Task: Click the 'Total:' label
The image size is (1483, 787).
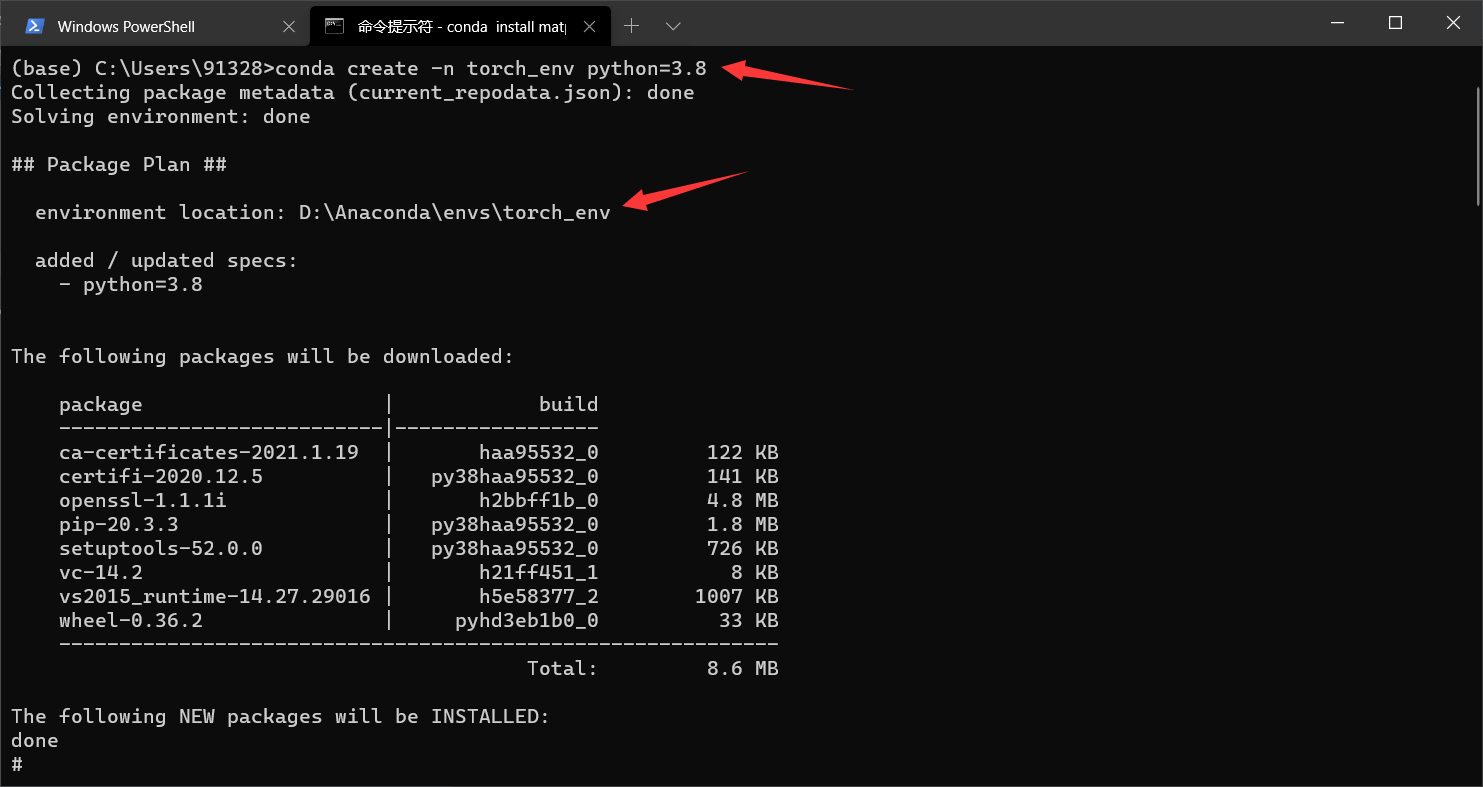Action: pos(563,669)
